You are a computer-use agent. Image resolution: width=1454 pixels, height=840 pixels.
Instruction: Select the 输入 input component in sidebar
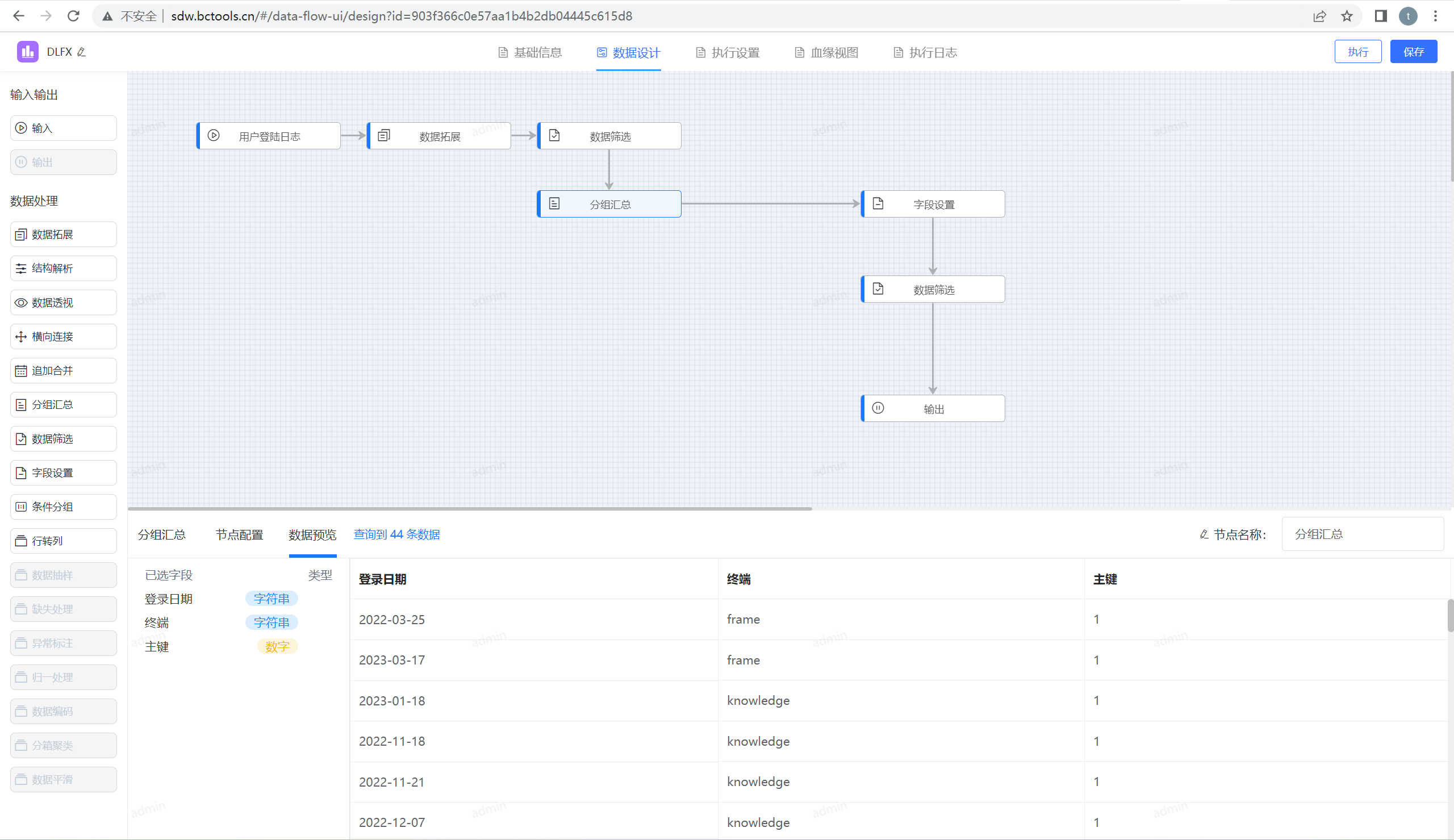(x=64, y=128)
